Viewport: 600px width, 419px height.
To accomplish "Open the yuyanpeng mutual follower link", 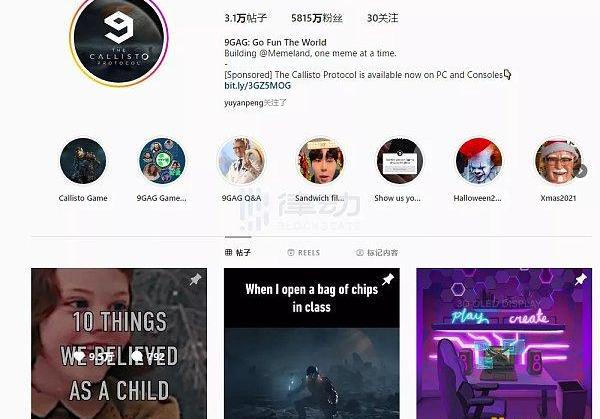I will (x=244, y=103).
